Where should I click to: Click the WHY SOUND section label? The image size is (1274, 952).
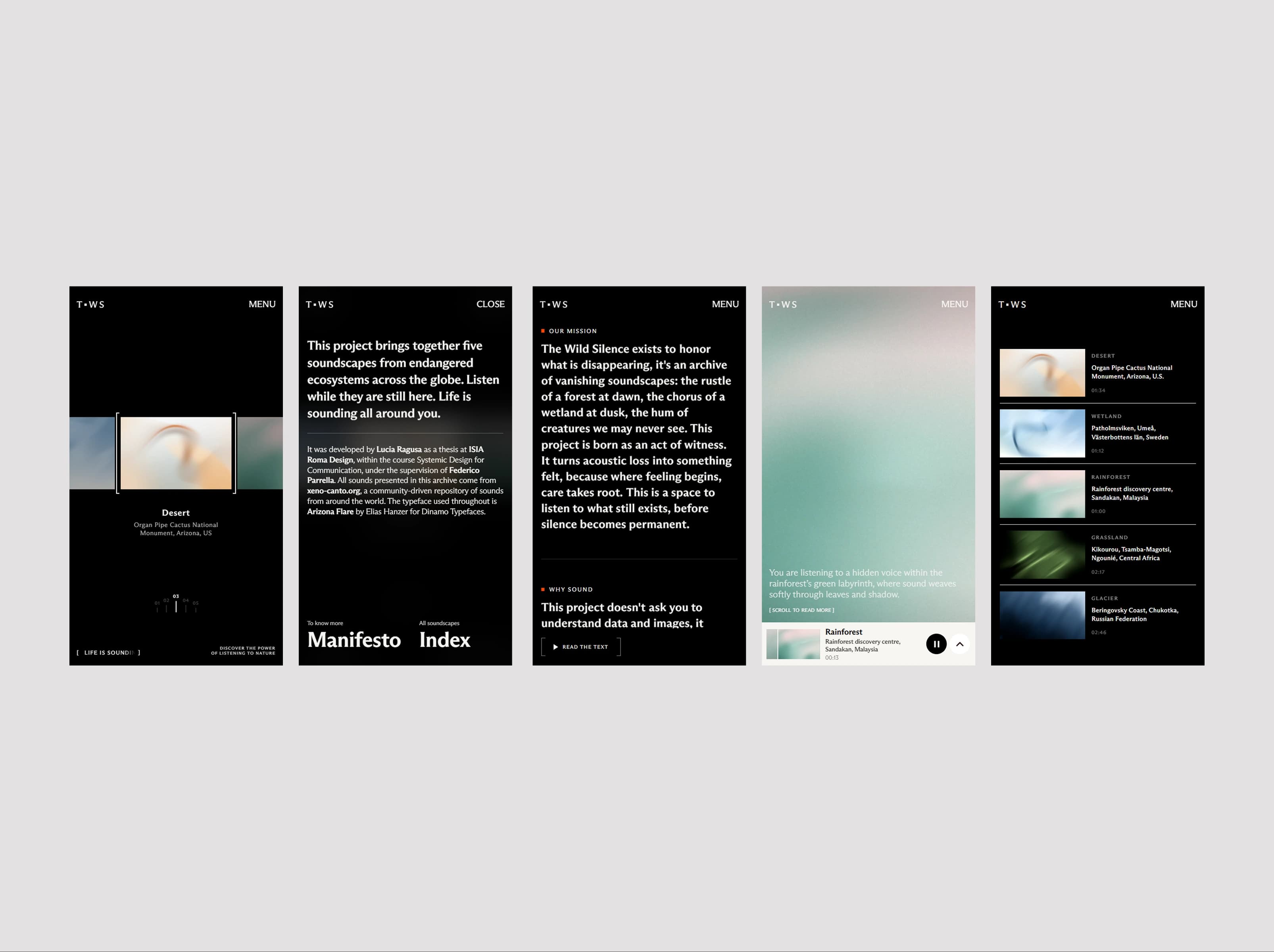[x=567, y=589]
